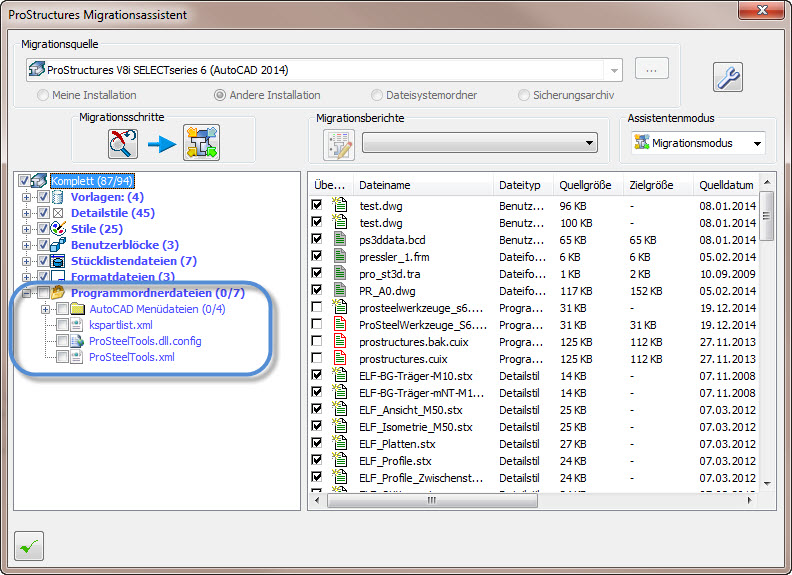This screenshot has width=792, height=575.
Task: Click the Programmordnerdateien folder icon
Action: pyautogui.click(x=58, y=293)
